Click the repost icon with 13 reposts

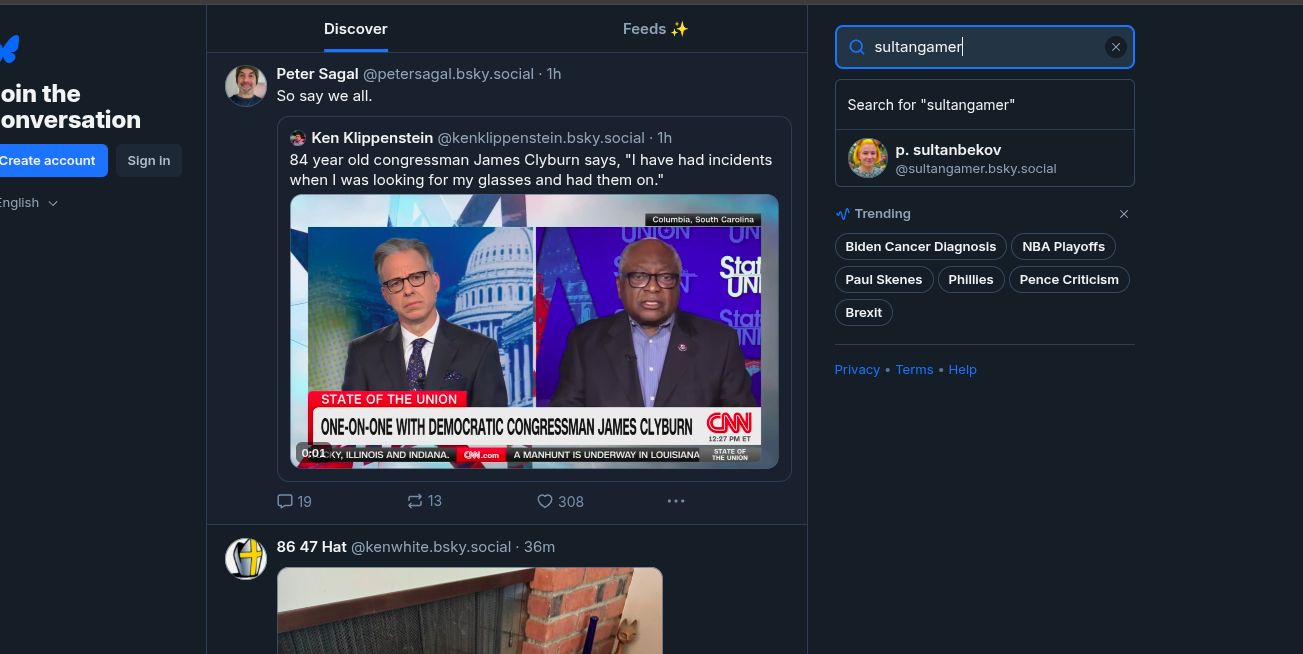click(415, 501)
